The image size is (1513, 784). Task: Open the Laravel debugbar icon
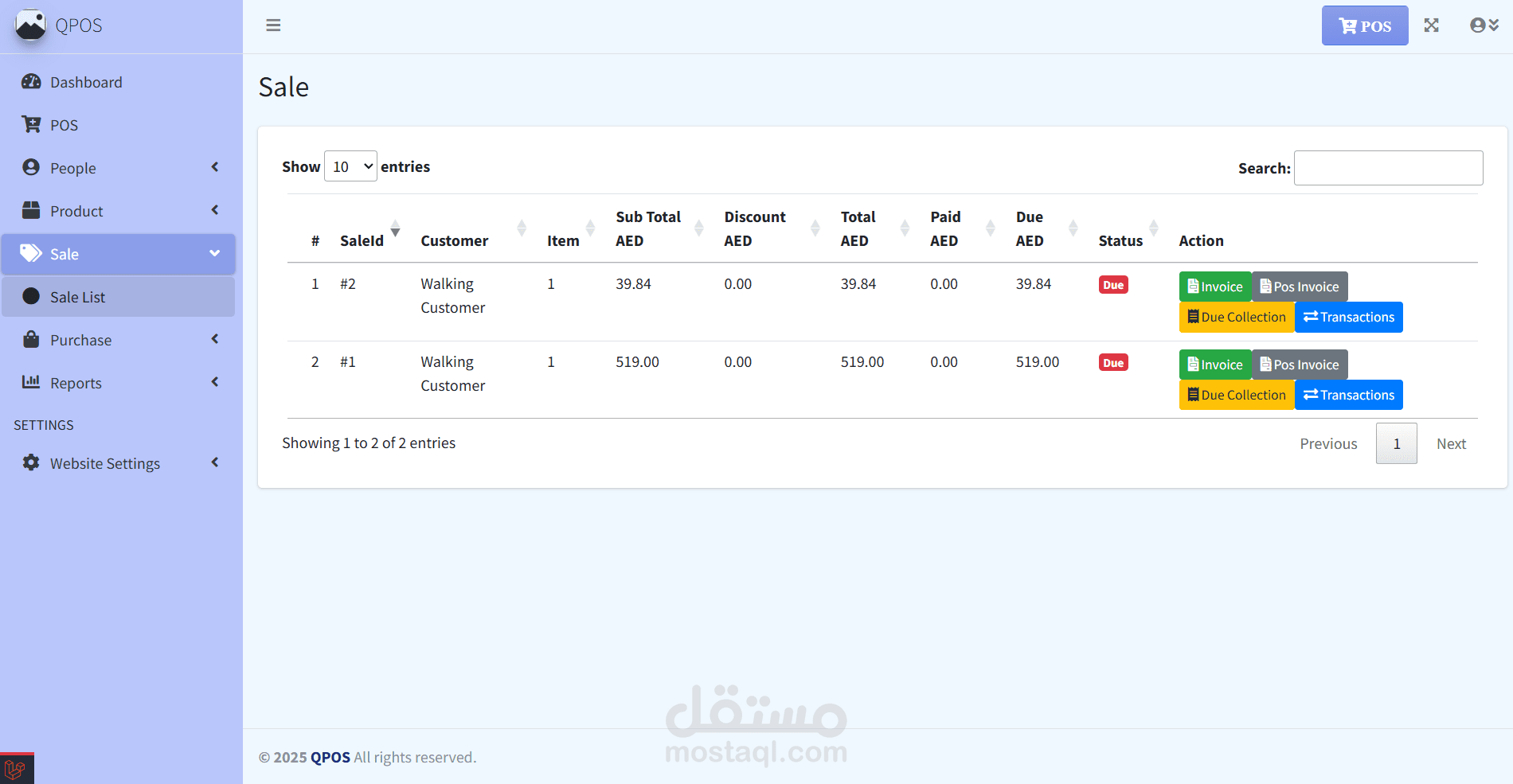click(x=15, y=770)
